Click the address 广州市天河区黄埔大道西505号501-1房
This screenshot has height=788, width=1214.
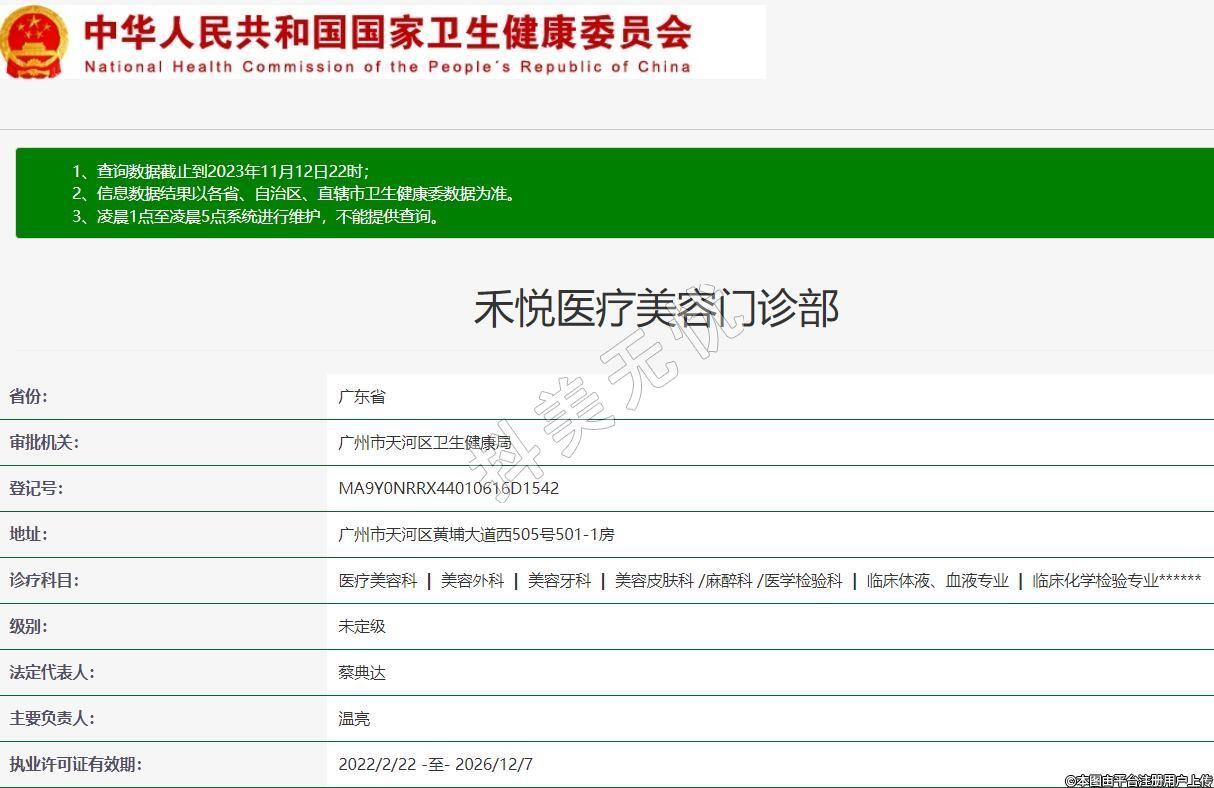(x=477, y=535)
